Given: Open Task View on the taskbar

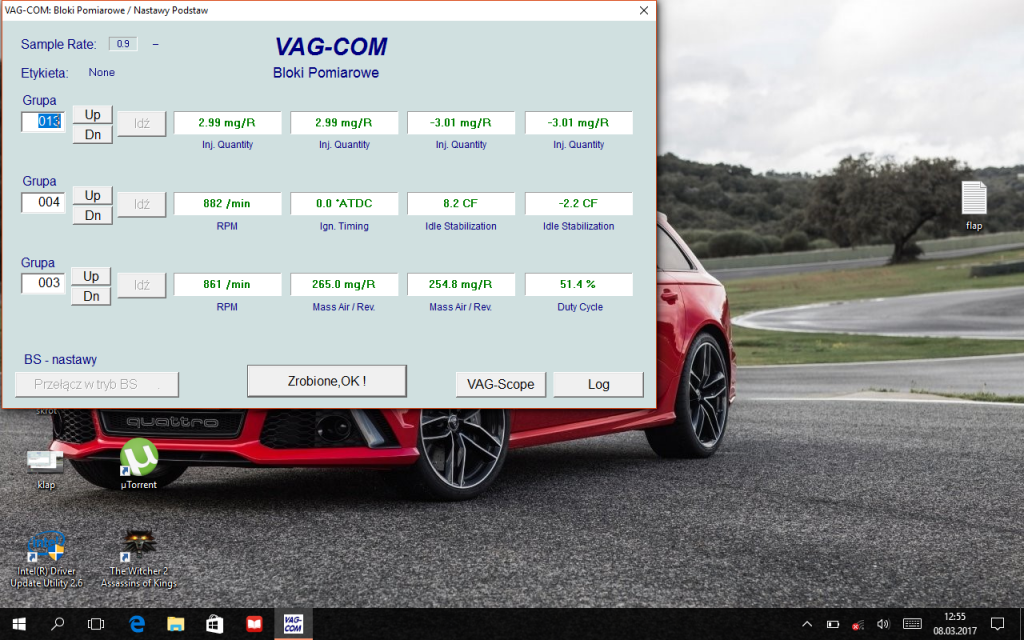Looking at the screenshot, I should click(x=96, y=624).
